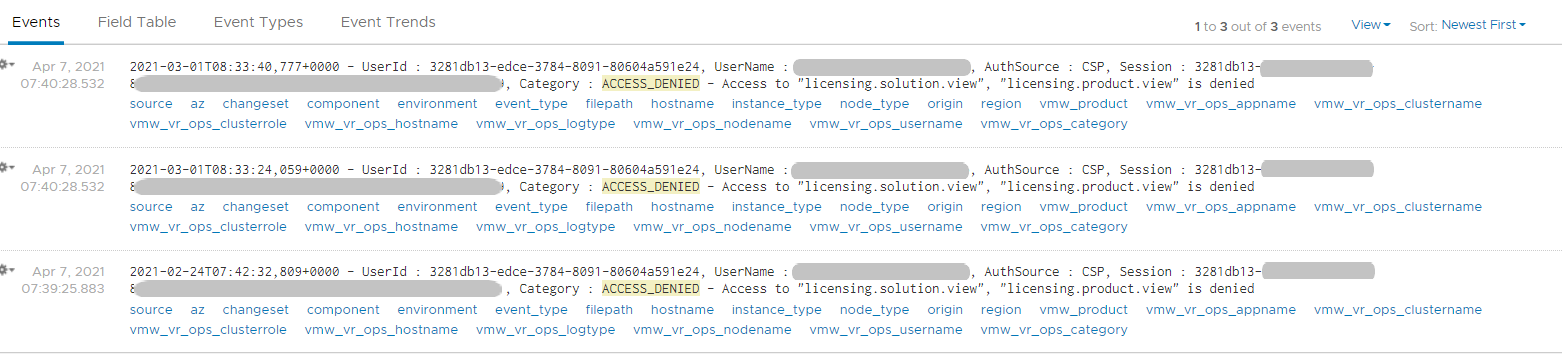Click the '1 to 3 out of 3 events' counter
The height and width of the screenshot is (360, 1562).
[1257, 26]
